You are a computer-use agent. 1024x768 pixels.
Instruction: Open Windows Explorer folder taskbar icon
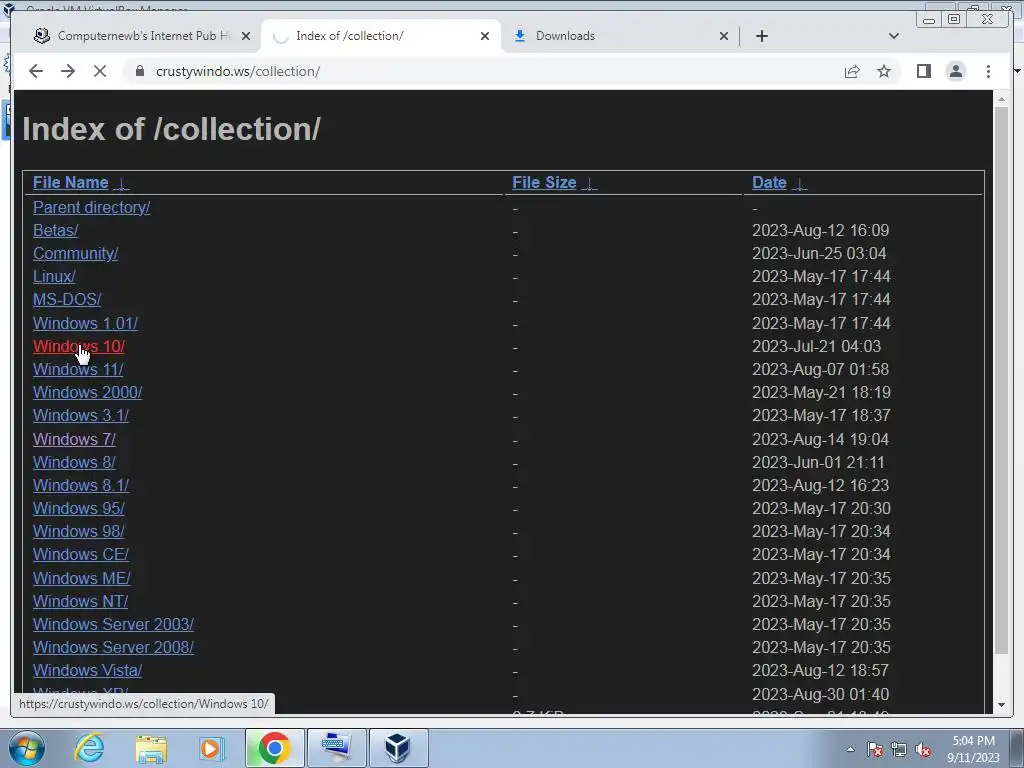(x=151, y=748)
